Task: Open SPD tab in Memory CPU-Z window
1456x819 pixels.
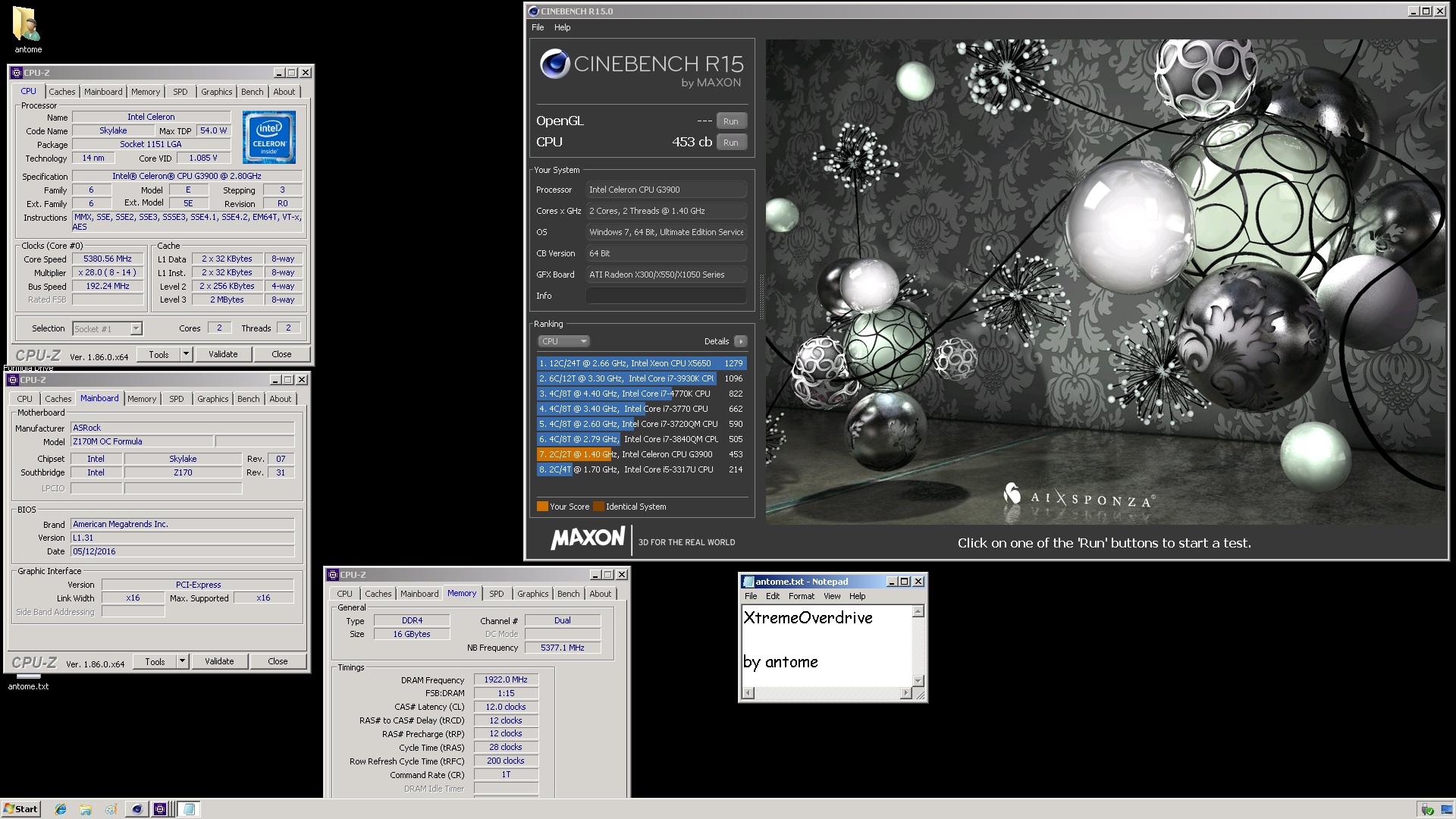Action: (x=497, y=594)
